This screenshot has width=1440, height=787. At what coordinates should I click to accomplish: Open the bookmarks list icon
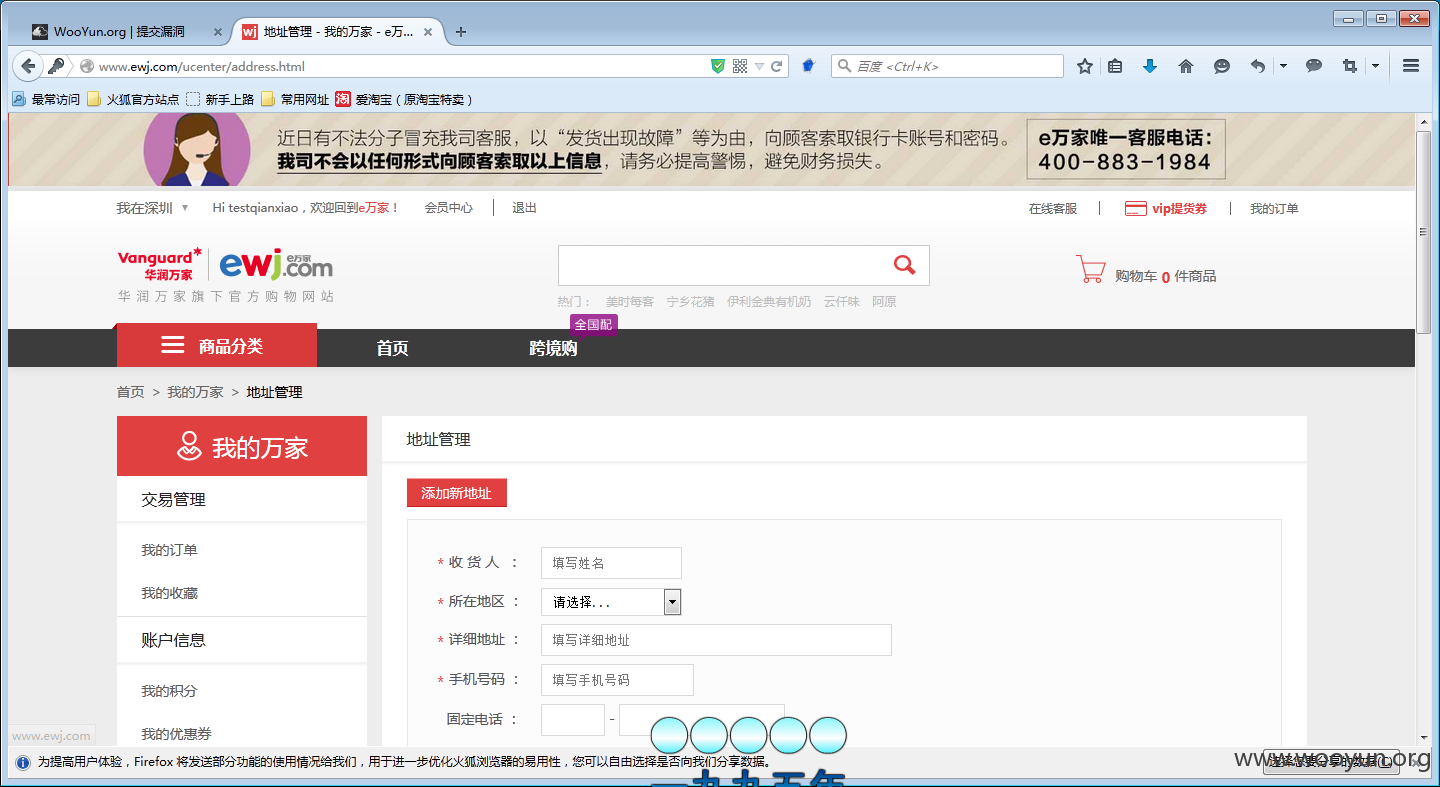coord(1115,66)
